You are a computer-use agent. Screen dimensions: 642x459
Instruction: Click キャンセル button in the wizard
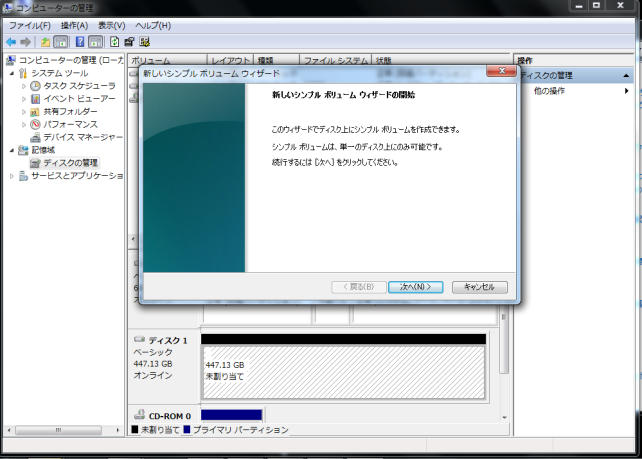coord(479,287)
